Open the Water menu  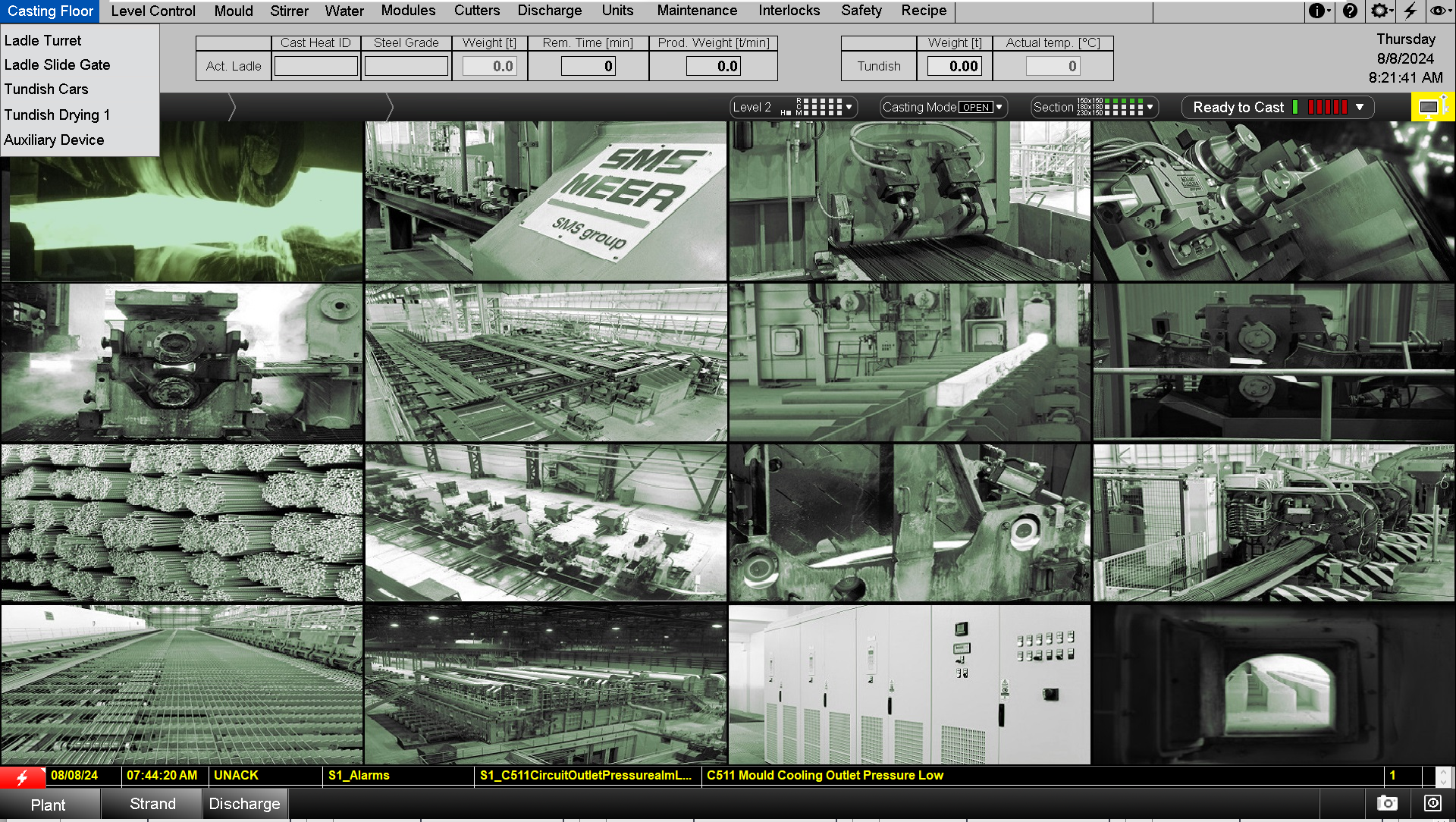point(344,11)
